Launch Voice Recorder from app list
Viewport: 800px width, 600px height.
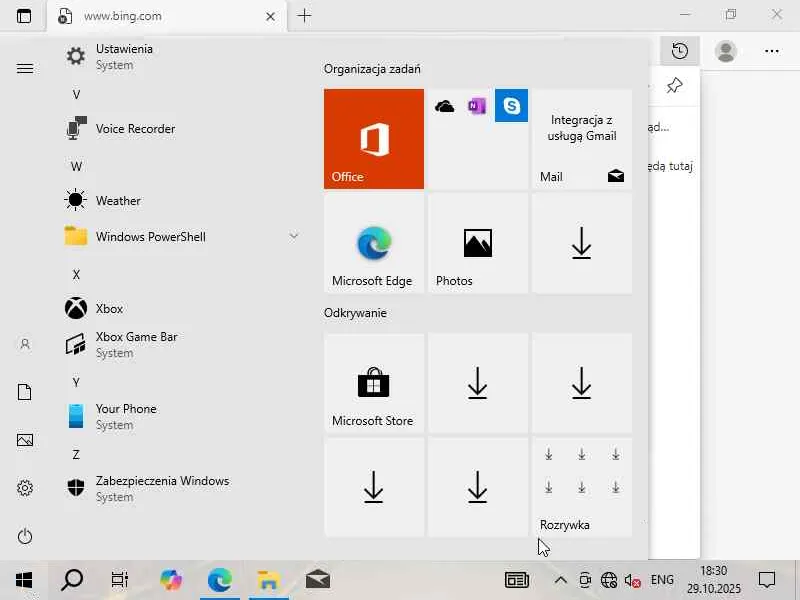pyautogui.click(x=184, y=129)
